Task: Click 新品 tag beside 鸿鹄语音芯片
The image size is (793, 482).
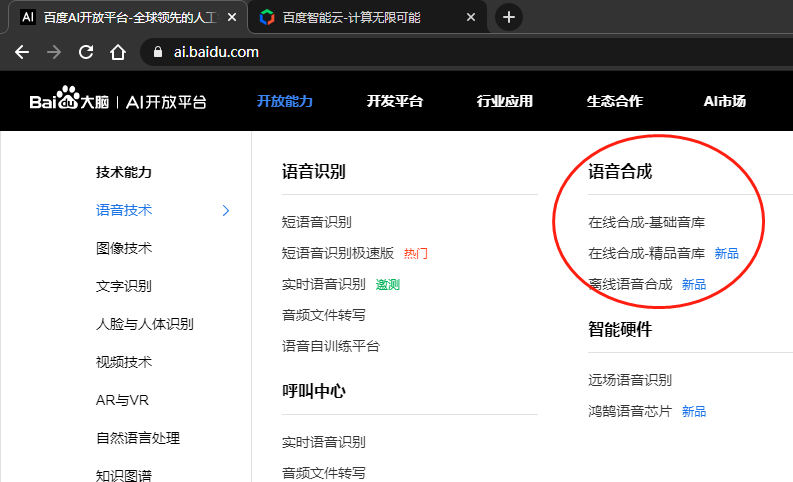Action: pos(694,412)
